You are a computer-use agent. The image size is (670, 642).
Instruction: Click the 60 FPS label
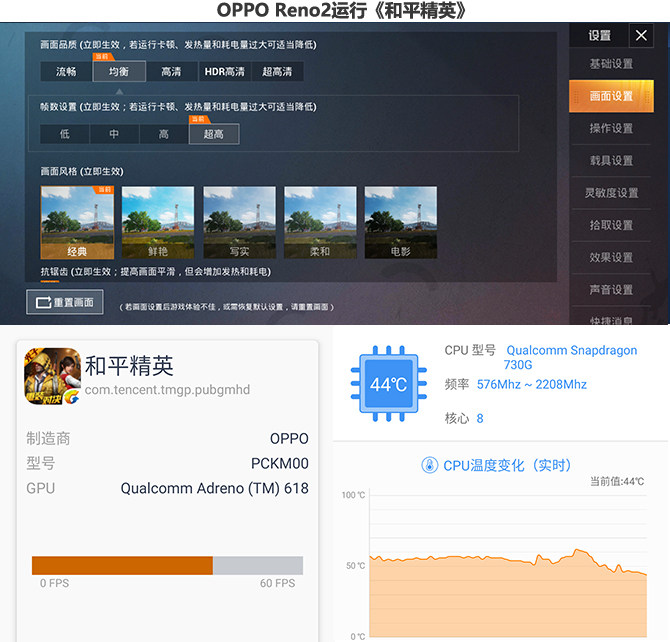(277, 583)
